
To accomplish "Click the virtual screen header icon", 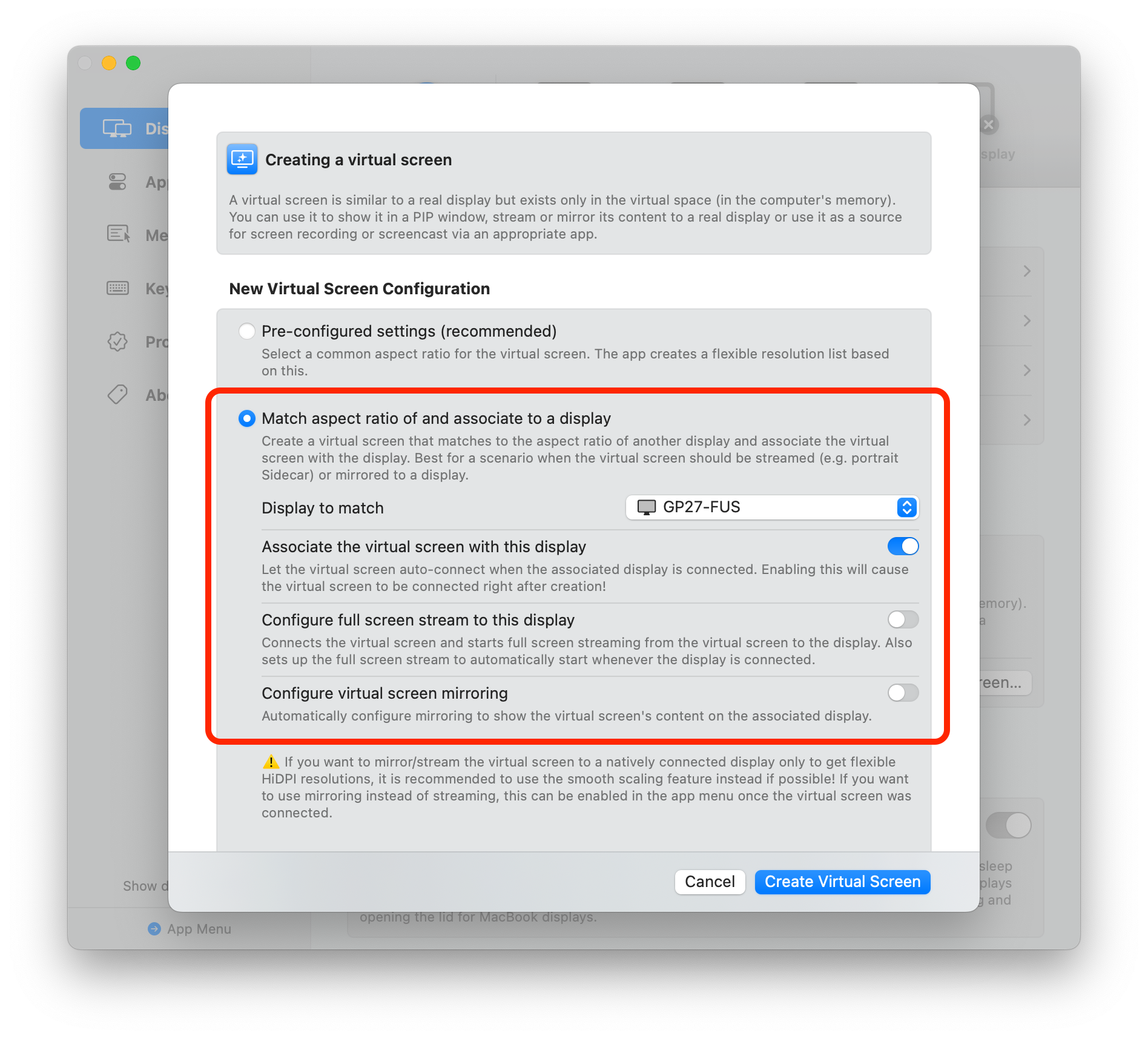I will pos(242,159).
